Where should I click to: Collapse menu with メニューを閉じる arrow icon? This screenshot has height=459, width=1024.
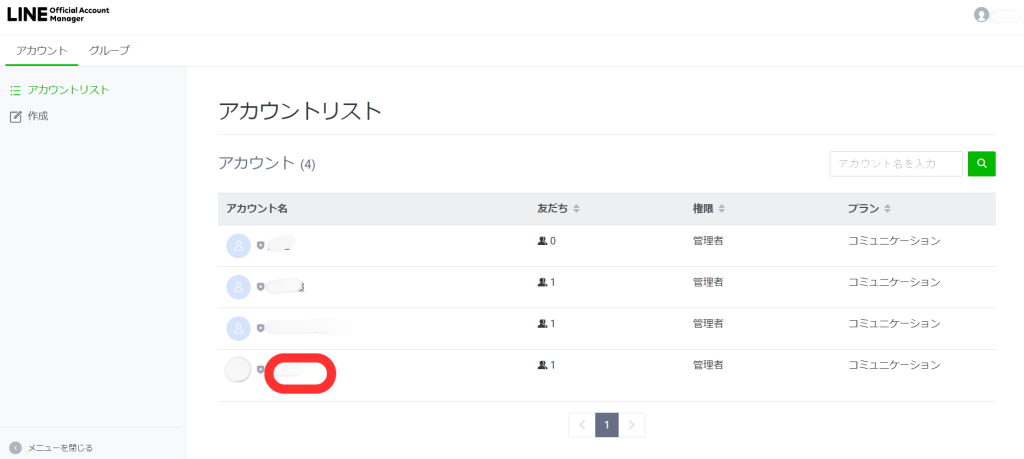point(15,447)
